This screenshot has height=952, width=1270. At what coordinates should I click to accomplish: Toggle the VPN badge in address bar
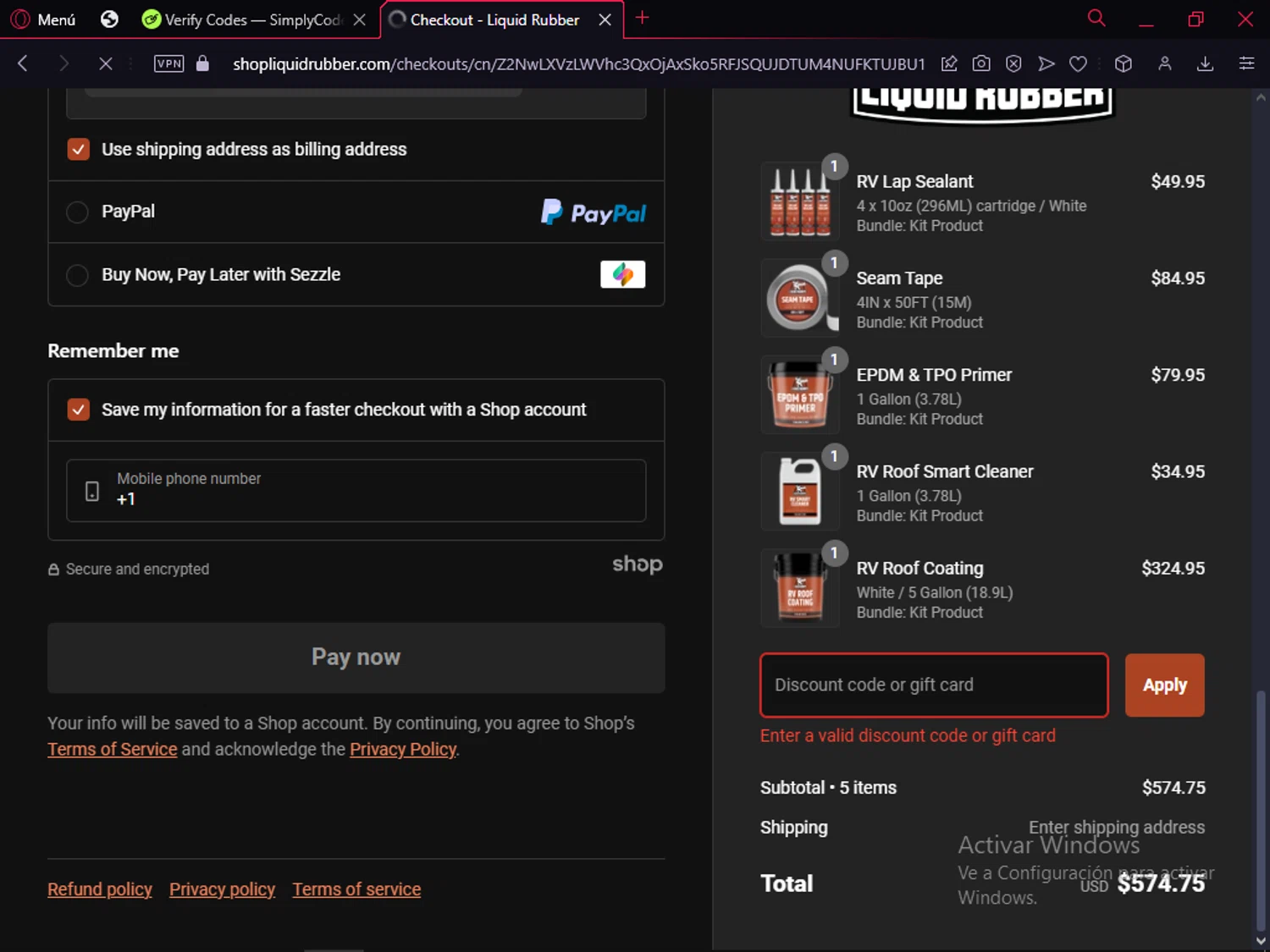pos(168,63)
